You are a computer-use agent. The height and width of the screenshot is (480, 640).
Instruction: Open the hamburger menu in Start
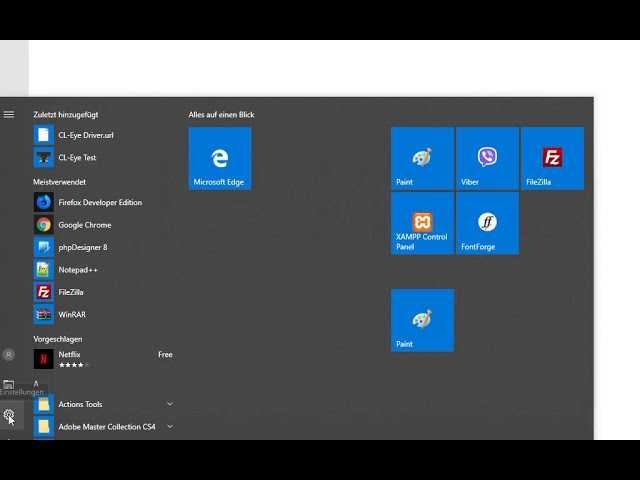tap(9, 115)
